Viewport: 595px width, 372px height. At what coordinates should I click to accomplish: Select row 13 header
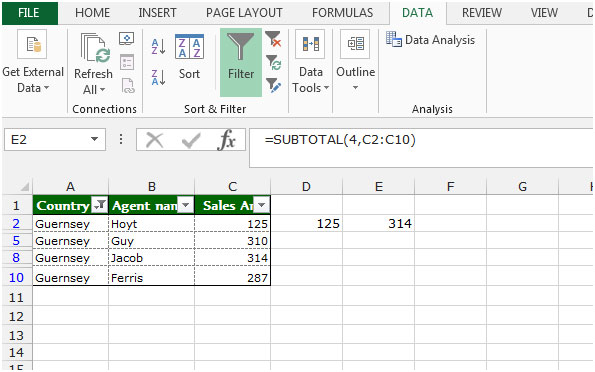[16, 335]
